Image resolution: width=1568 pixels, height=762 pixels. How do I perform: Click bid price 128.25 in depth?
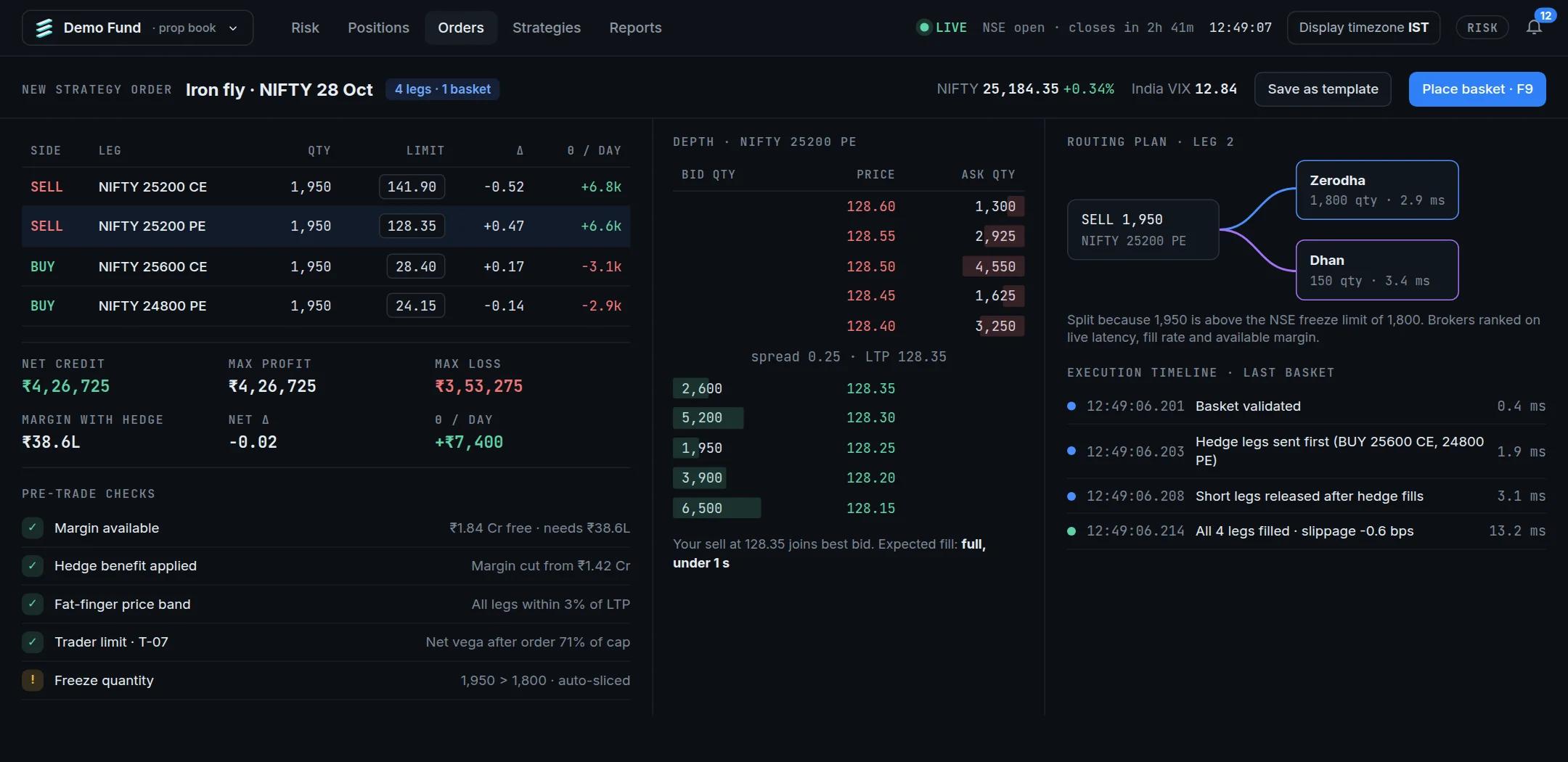pyautogui.click(x=870, y=448)
